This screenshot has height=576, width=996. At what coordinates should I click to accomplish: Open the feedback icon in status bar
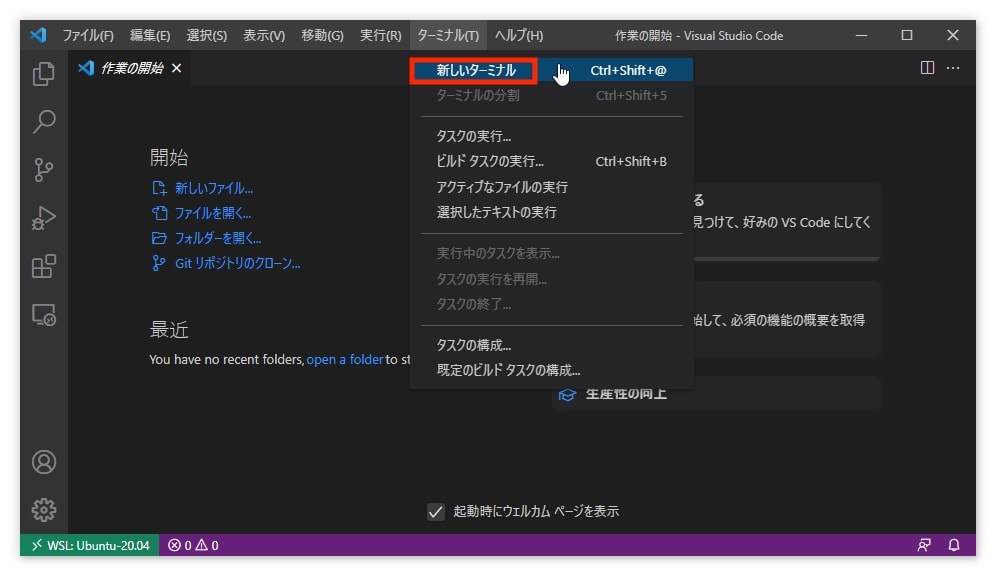pos(924,545)
